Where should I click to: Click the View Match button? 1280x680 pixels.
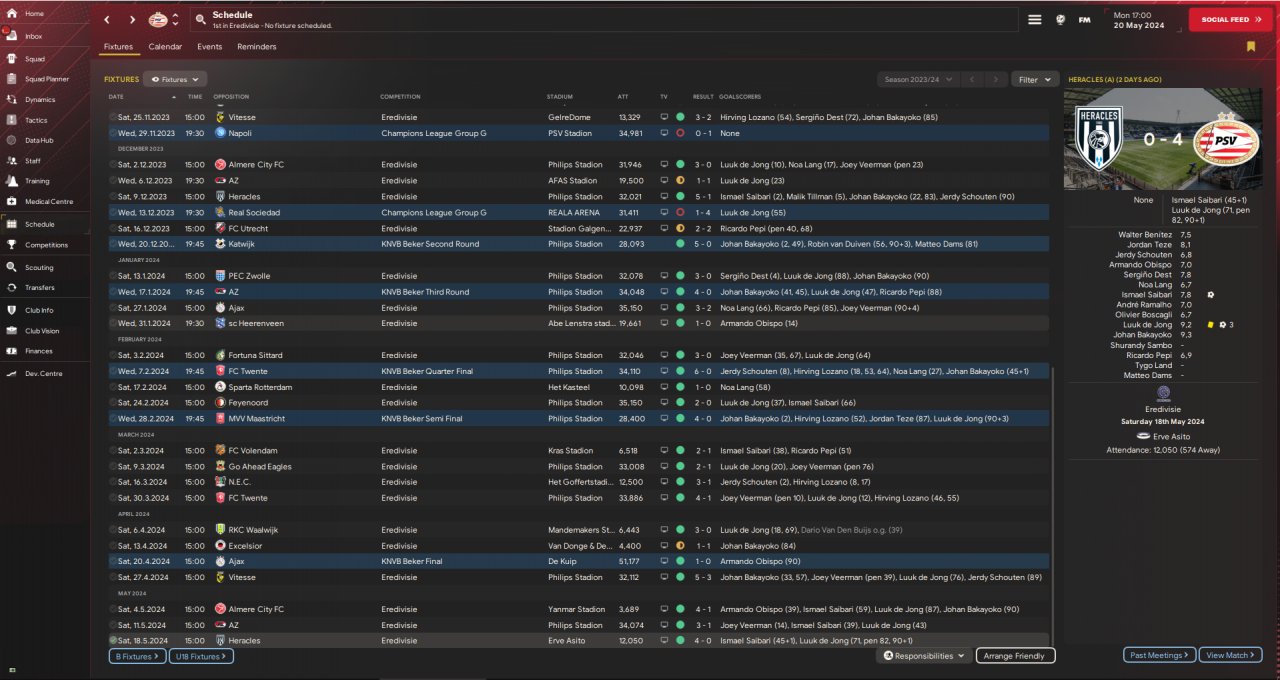[1231, 655]
